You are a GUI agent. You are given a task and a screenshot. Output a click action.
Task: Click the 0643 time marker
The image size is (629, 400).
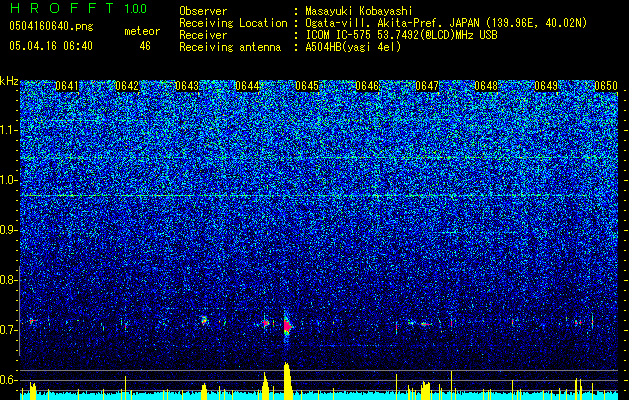pos(187,86)
